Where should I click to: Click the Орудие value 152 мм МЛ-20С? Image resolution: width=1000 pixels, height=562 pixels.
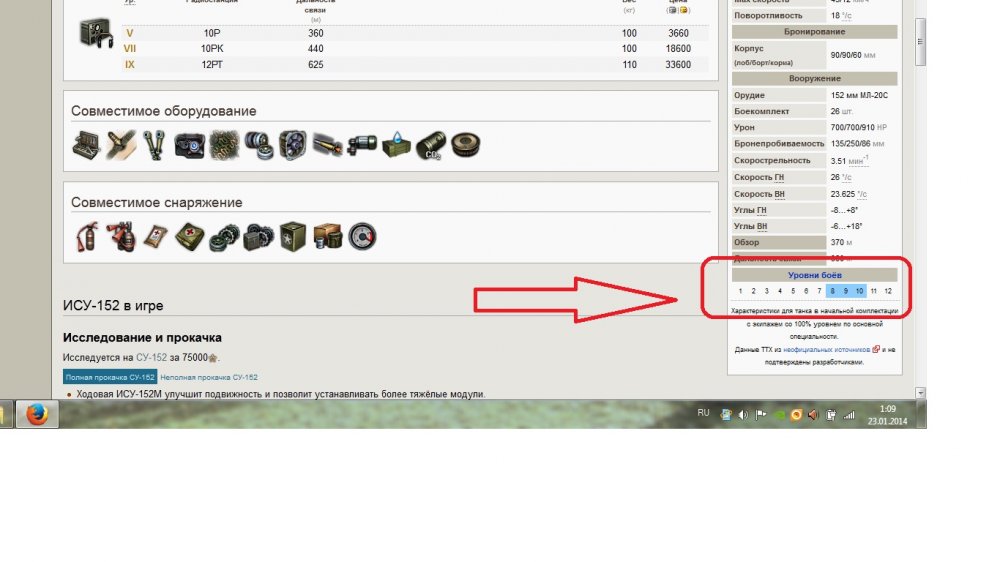tap(859, 95)
